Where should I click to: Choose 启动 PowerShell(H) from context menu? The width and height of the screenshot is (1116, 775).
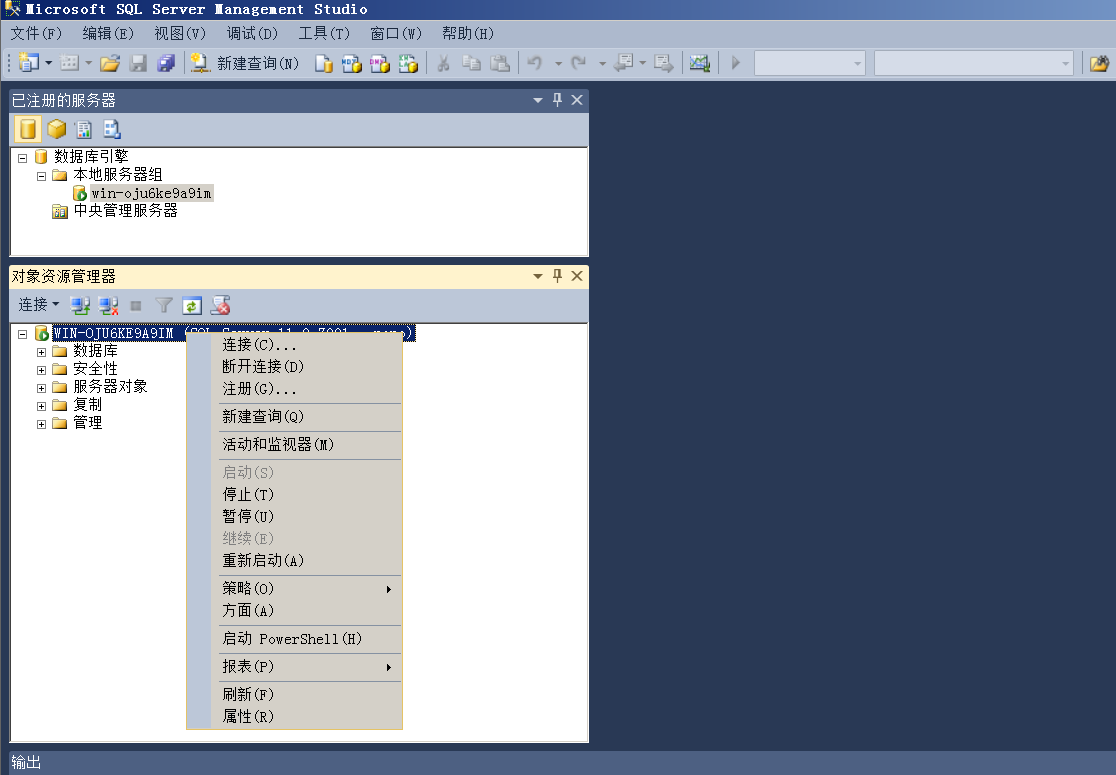tap(295, 639)
